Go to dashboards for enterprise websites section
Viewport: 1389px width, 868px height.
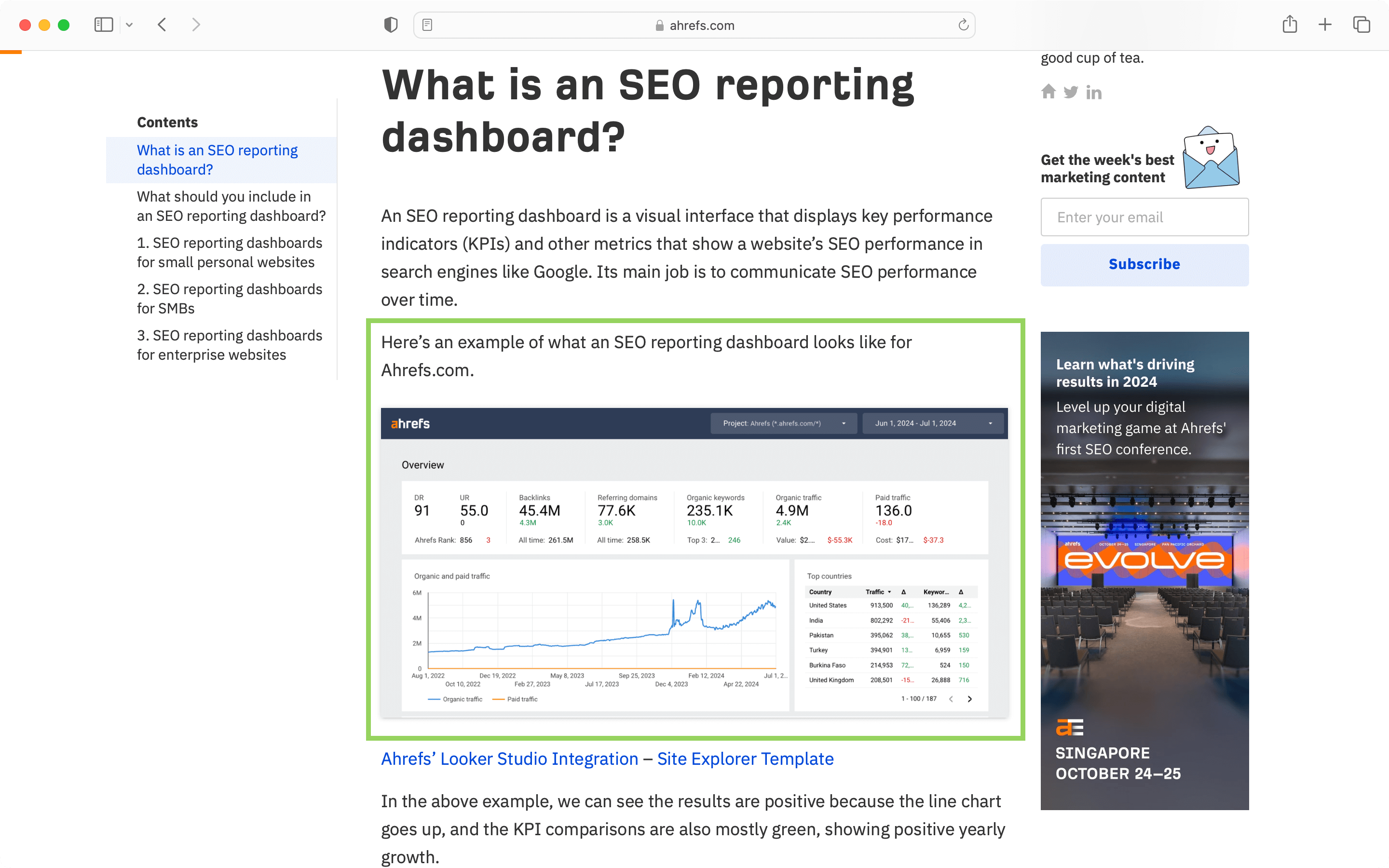pyautogui.click(x=230, y=345)
